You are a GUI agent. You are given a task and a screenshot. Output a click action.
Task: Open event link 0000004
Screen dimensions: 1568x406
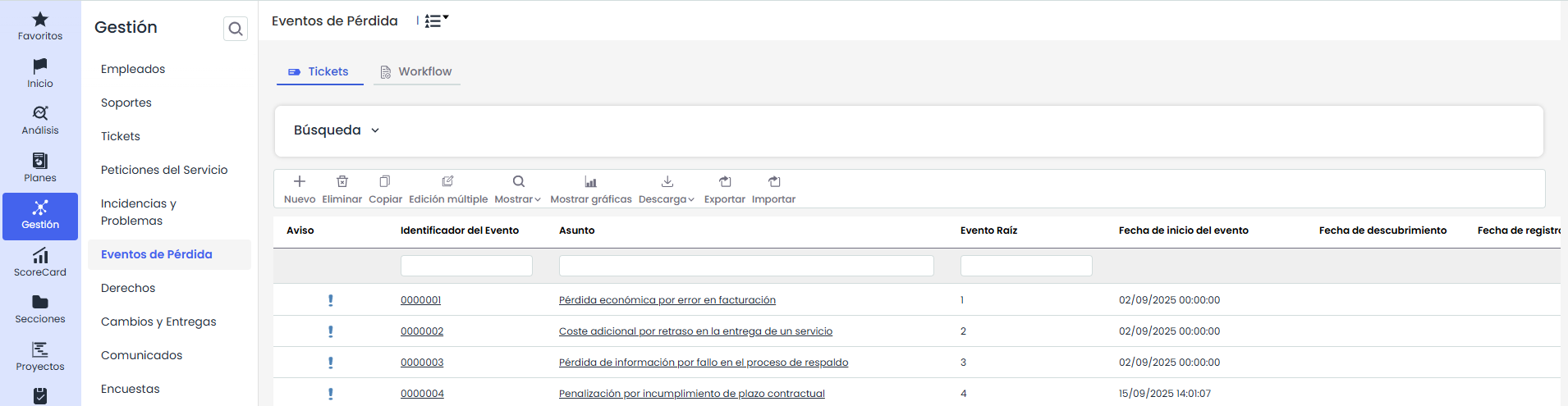(x=422, y=394)
